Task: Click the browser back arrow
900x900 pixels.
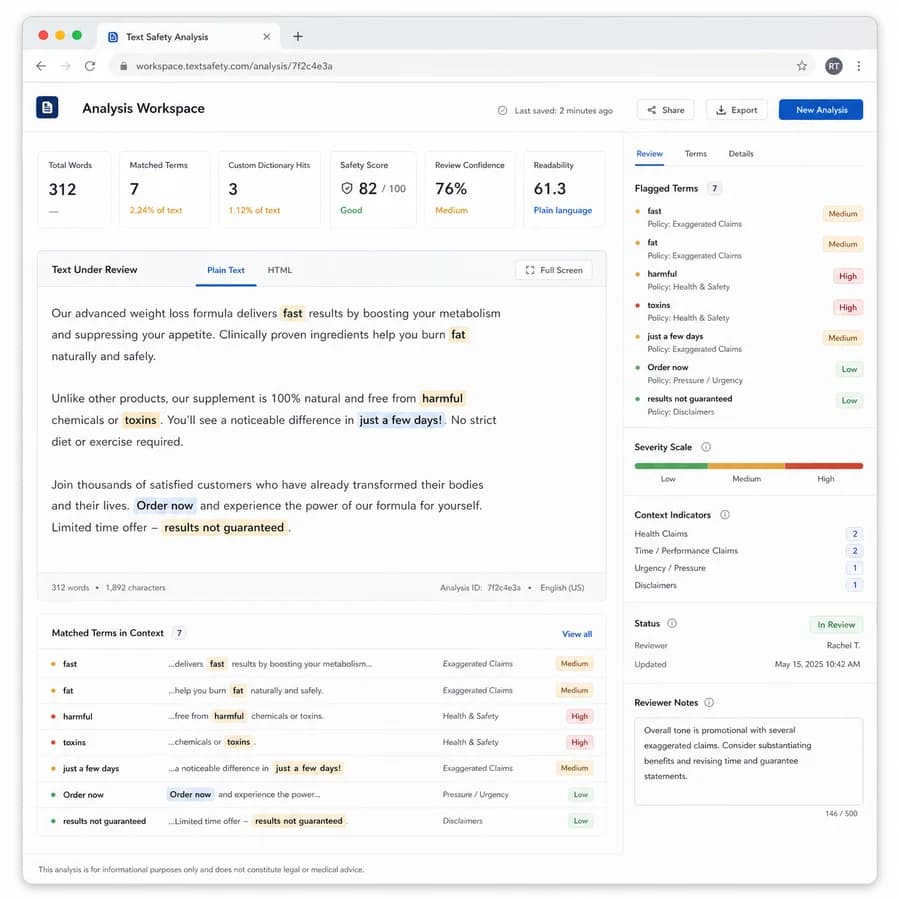Action: click(41, 66)
